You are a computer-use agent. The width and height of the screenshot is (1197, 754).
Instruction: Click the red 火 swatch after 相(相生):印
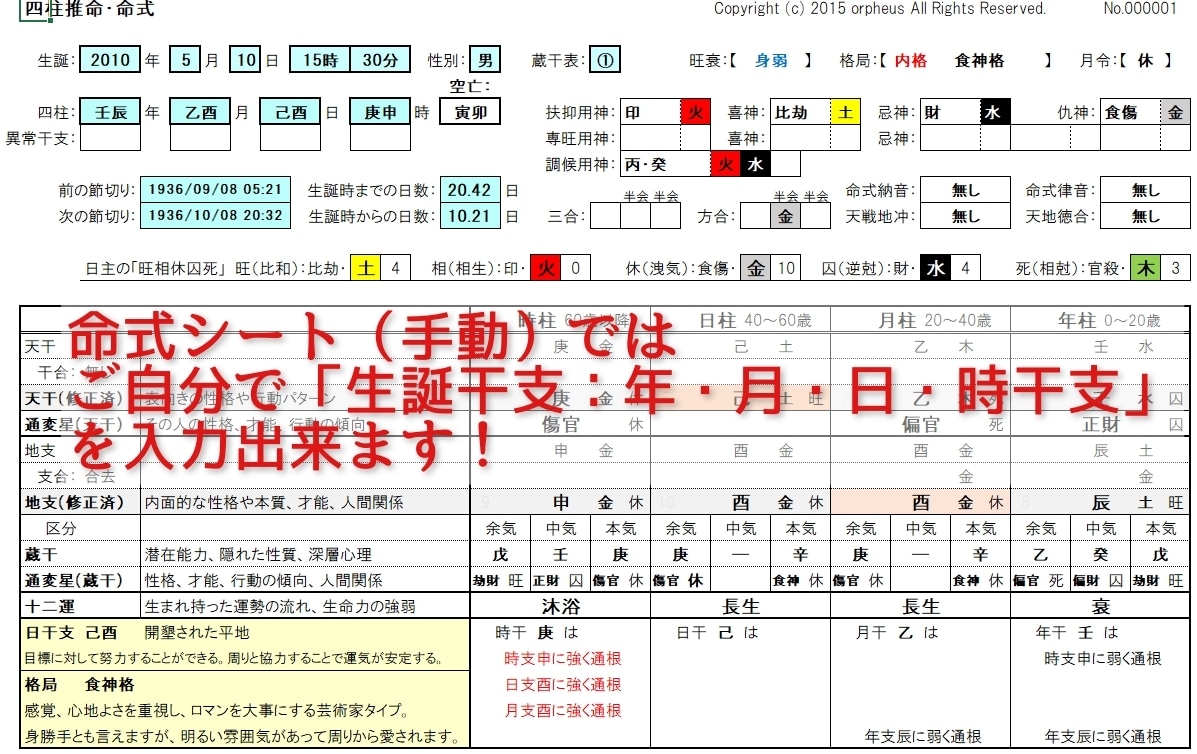coord(545,268)
